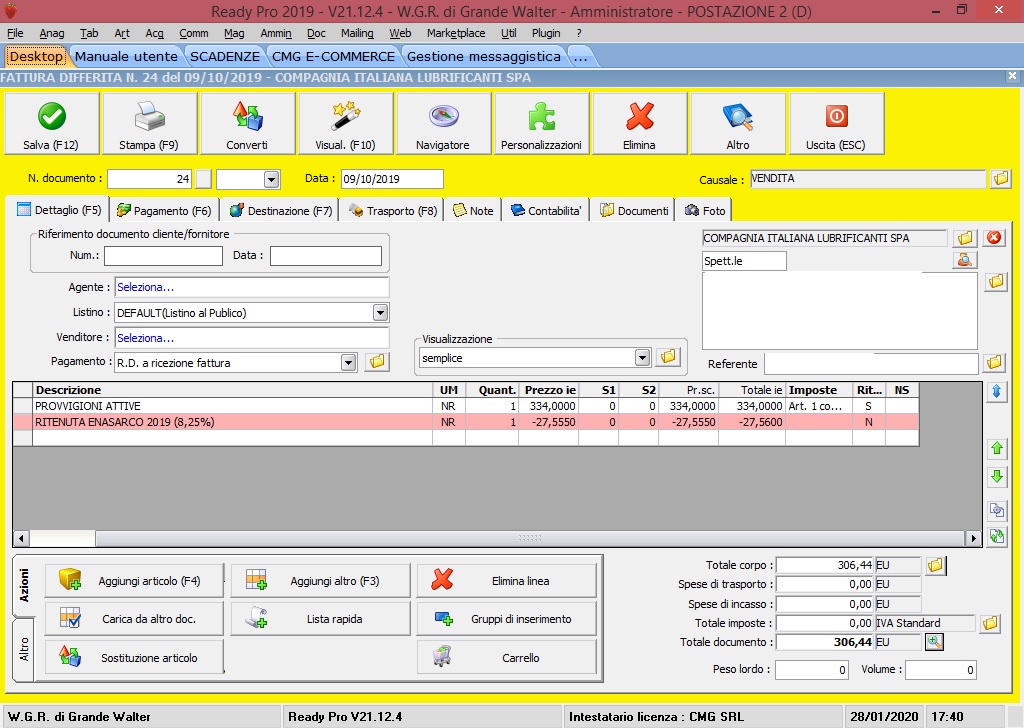Click Riferimento documento Num. field
Viewport: 1024px width, 728px height.
click(163, 255)
